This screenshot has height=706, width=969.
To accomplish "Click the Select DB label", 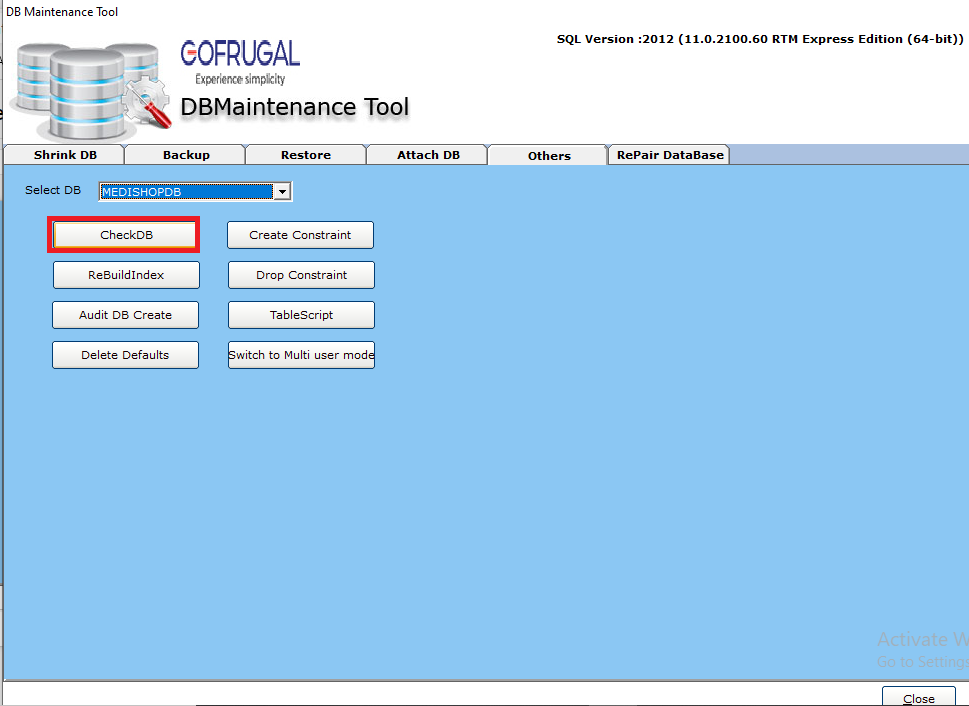I will (53, 190).
